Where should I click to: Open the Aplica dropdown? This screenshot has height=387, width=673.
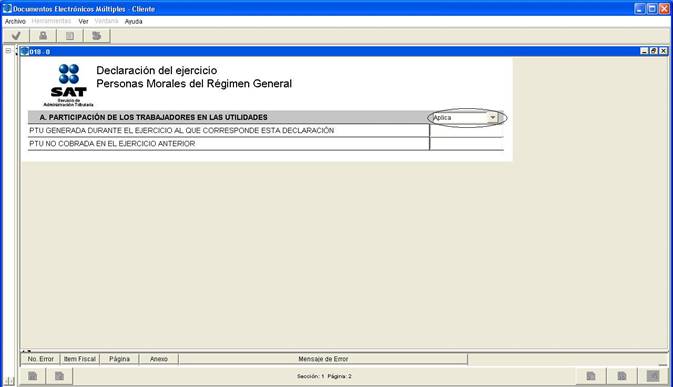click(x=492, y=118)
